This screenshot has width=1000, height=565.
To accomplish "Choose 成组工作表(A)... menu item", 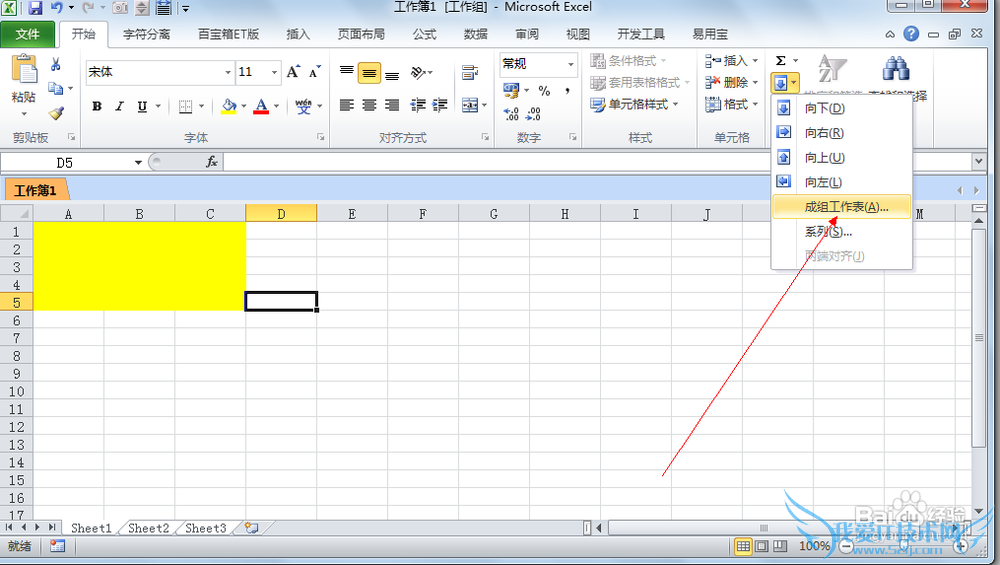I will coord(842,207).
